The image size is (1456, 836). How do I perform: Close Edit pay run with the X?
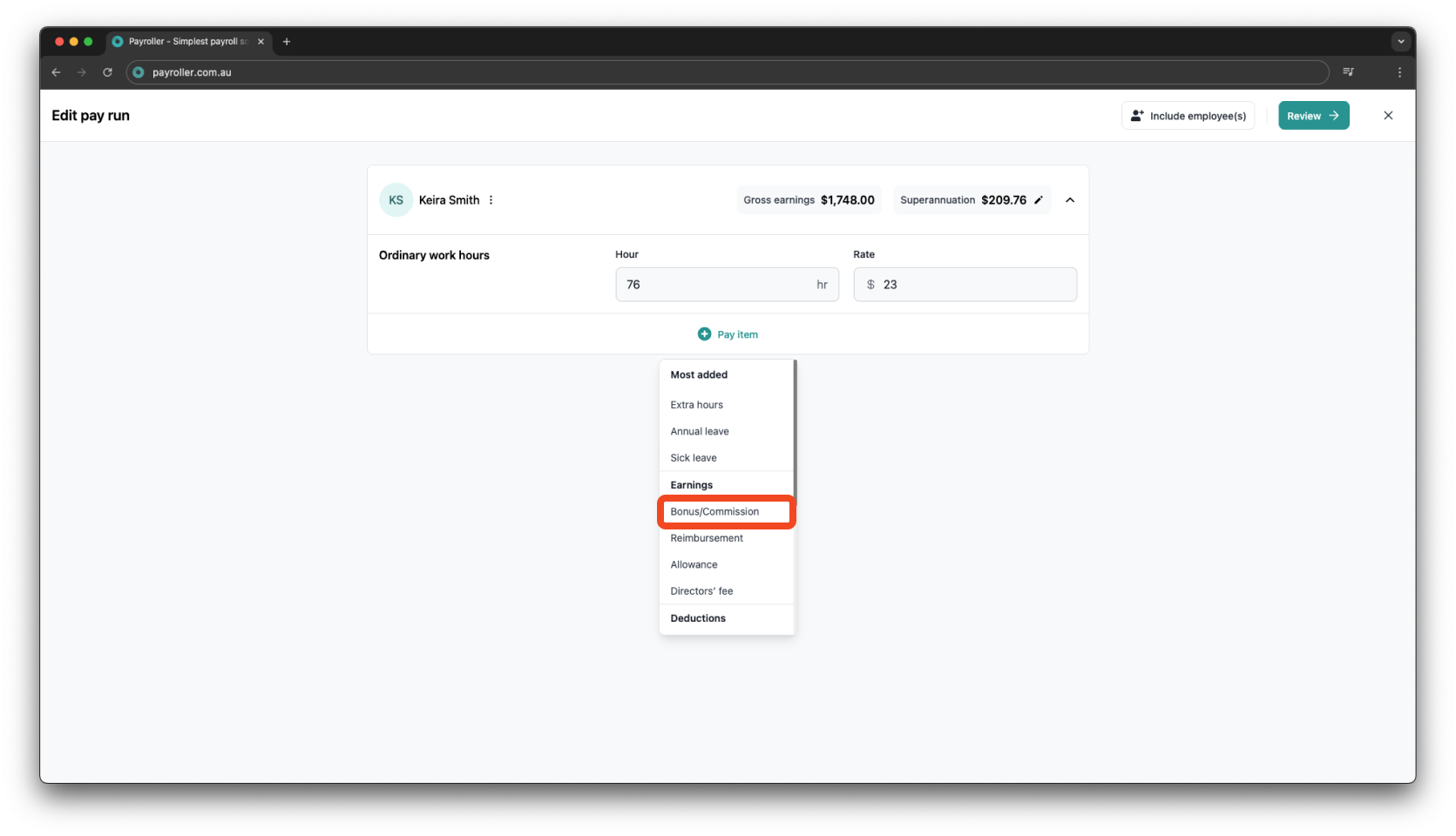[1388, 115]
